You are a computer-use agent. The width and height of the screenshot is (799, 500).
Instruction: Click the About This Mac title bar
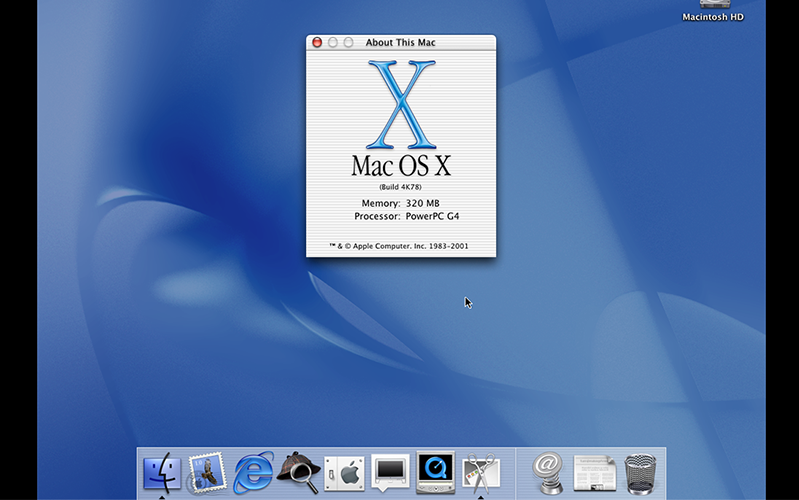[401, 42]
